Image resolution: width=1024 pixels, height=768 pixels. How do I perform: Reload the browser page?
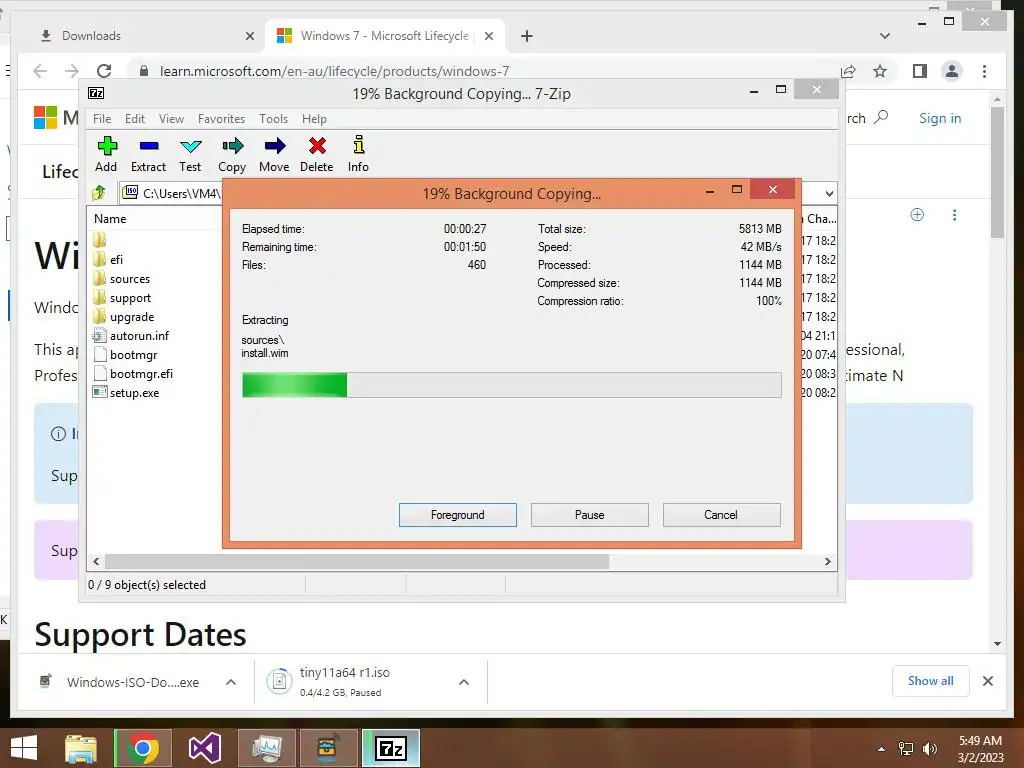[104, 71]
